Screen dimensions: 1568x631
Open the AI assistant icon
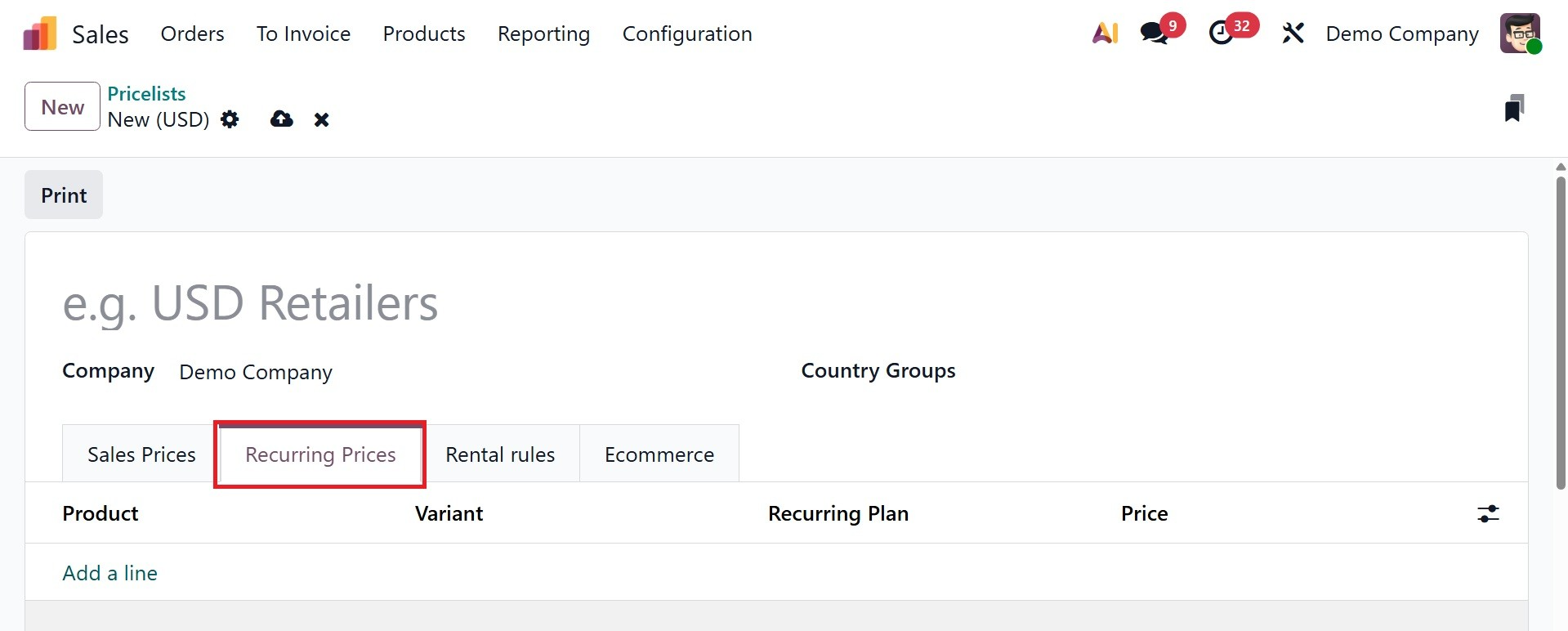pyautogui.click(x=1105, y=34)
